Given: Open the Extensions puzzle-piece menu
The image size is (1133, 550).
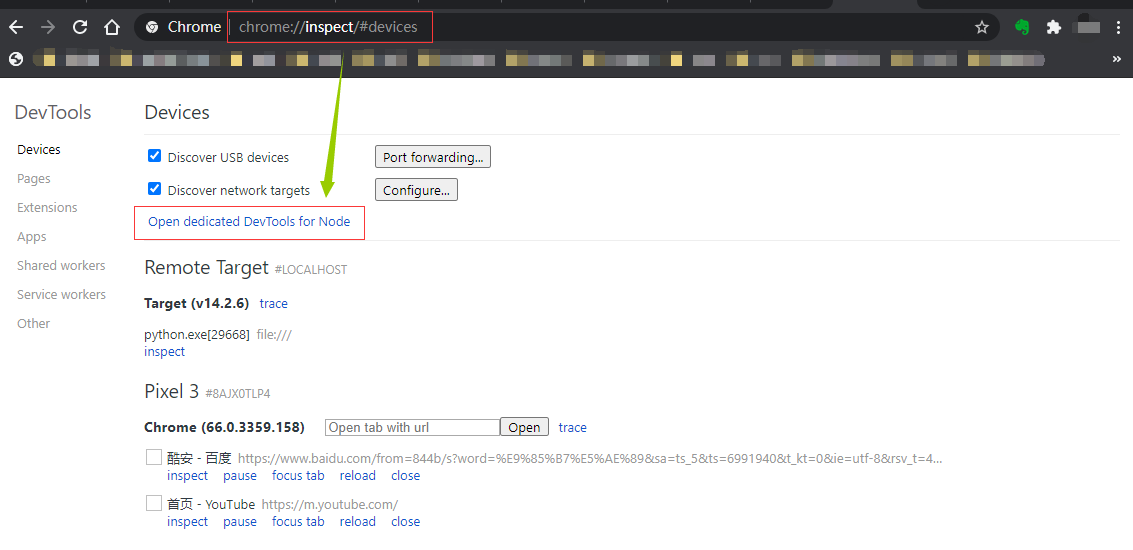Looking at the screenshot, I should pyautogui.click(x=1054, y=27).
